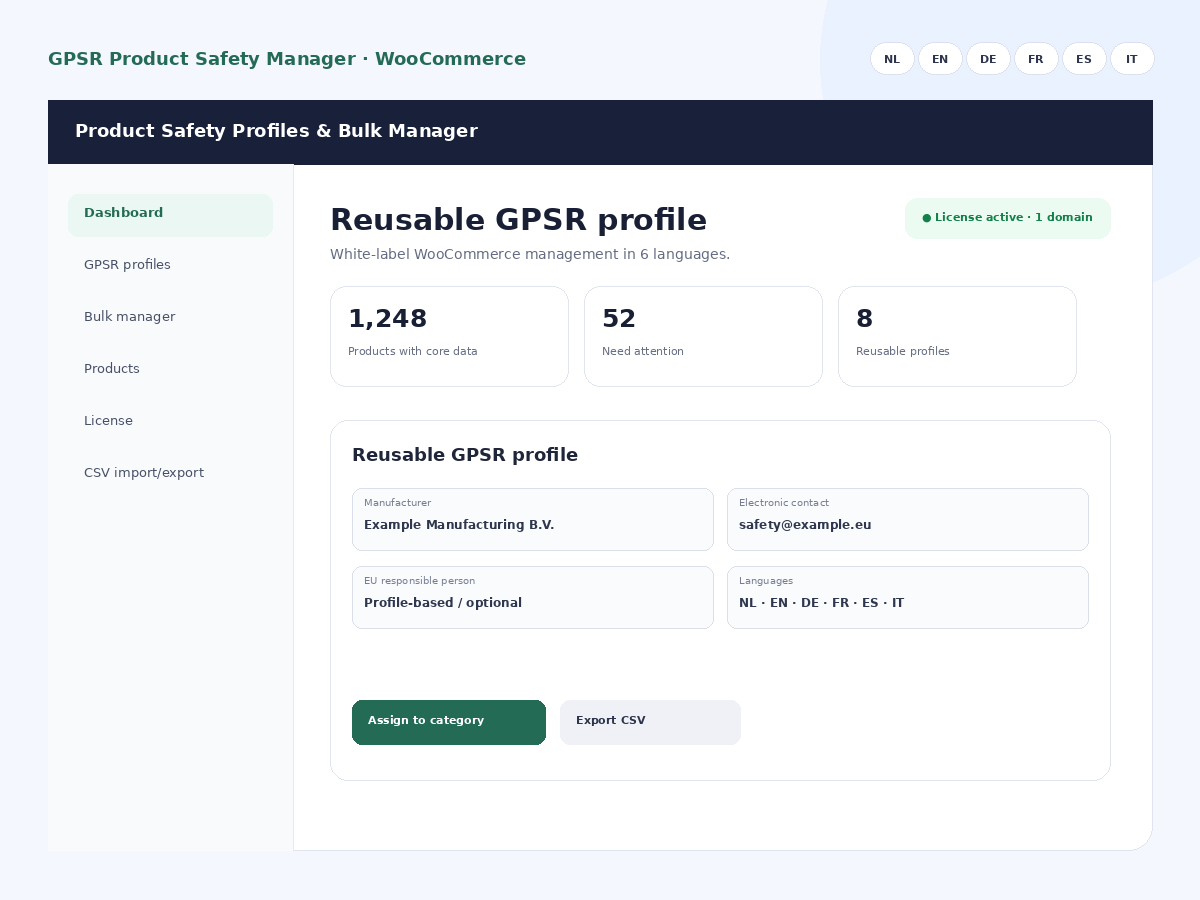The height and width of the screenshot is (900, 1200).
Task: Click the Product Safety Profiles & Bulk Manager header
Action: 276,131
